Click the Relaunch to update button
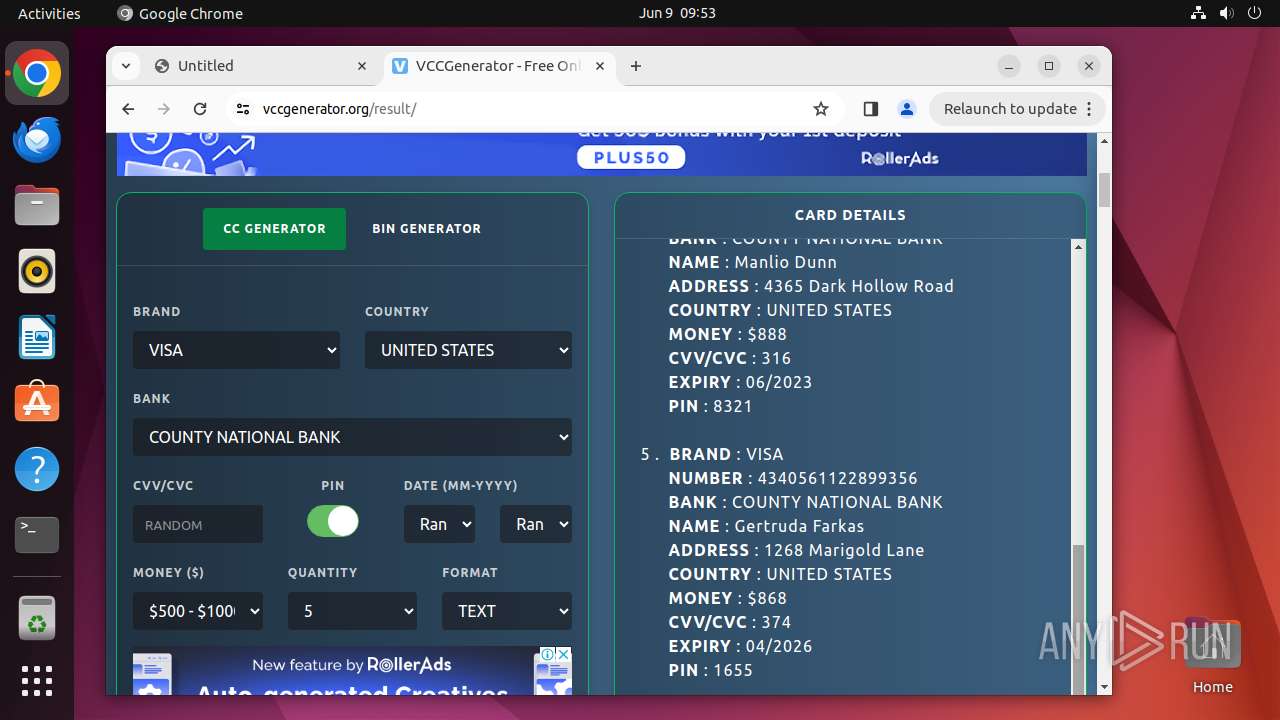 1018,109
